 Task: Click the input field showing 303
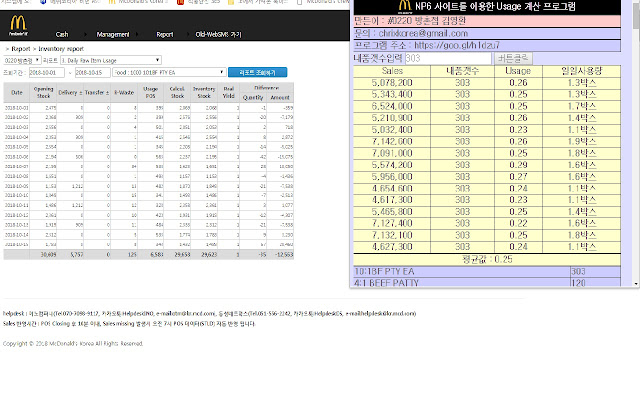point(448,58)
